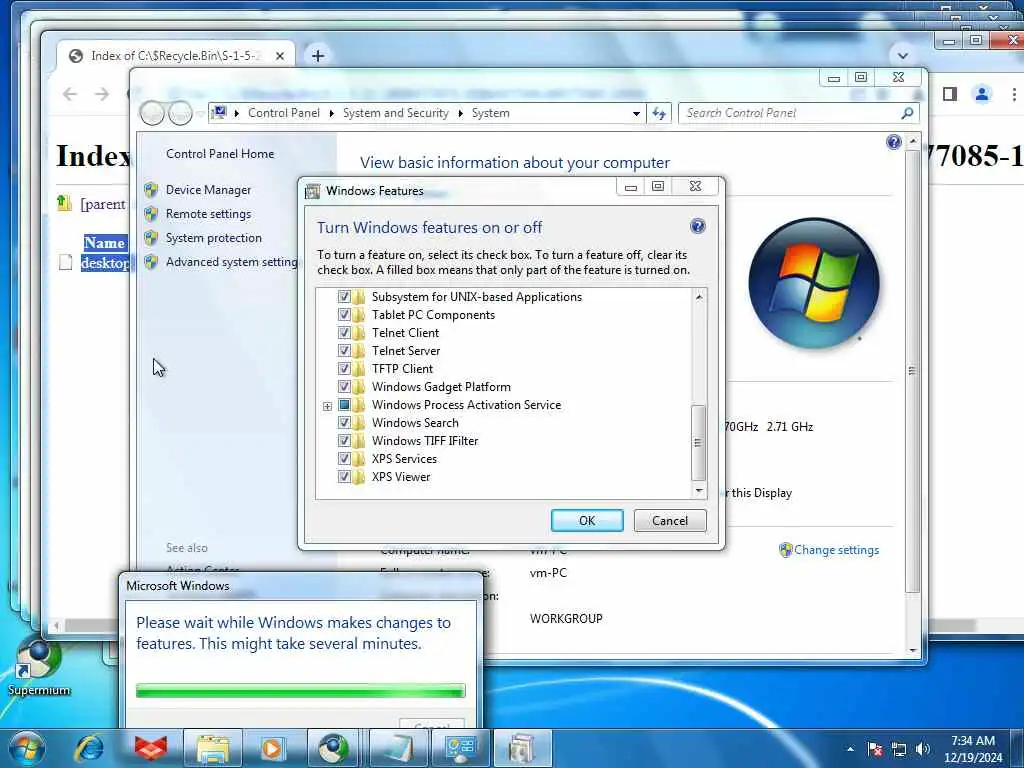The width and height of the screenshot is (1024, 768).
Task: Uncheck Windows Gadget Platform checkbox
Action: tap(344, 387)
